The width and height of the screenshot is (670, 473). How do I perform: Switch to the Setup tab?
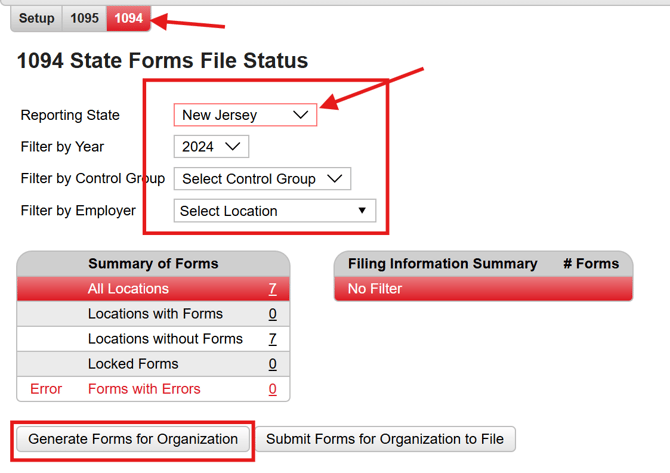(x=37, y=18)
